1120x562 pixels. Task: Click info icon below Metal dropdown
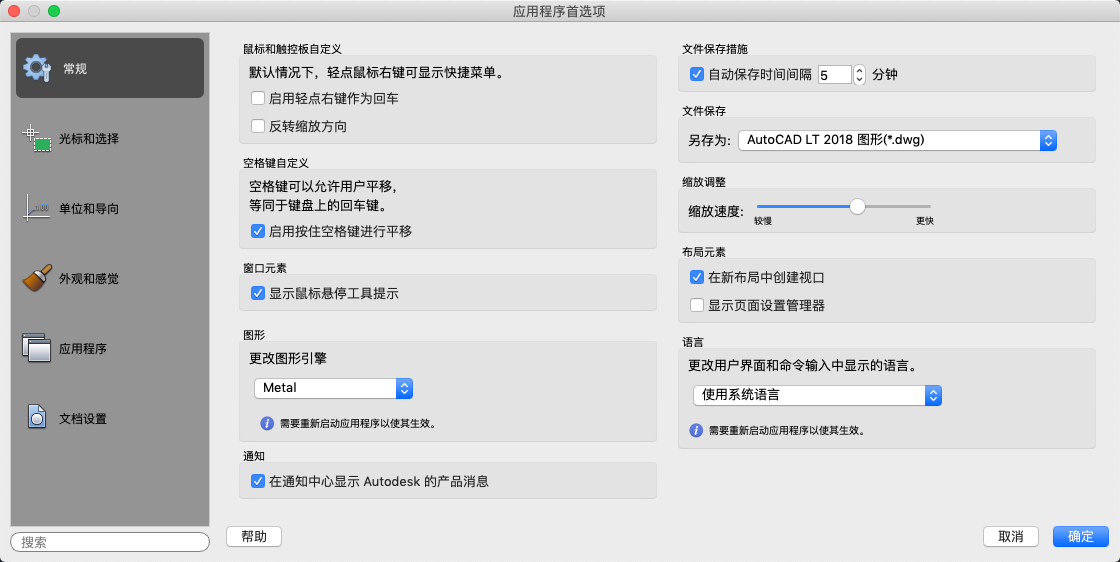coord(267,423)
